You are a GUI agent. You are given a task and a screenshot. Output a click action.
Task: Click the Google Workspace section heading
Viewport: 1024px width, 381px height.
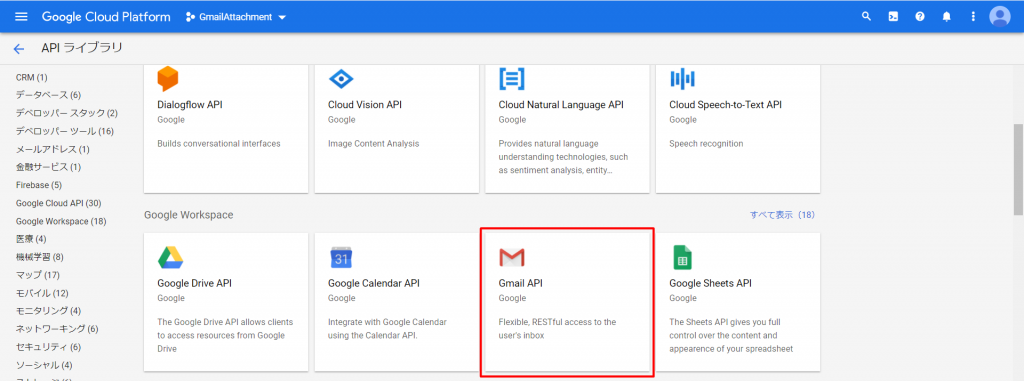(189, 214)
